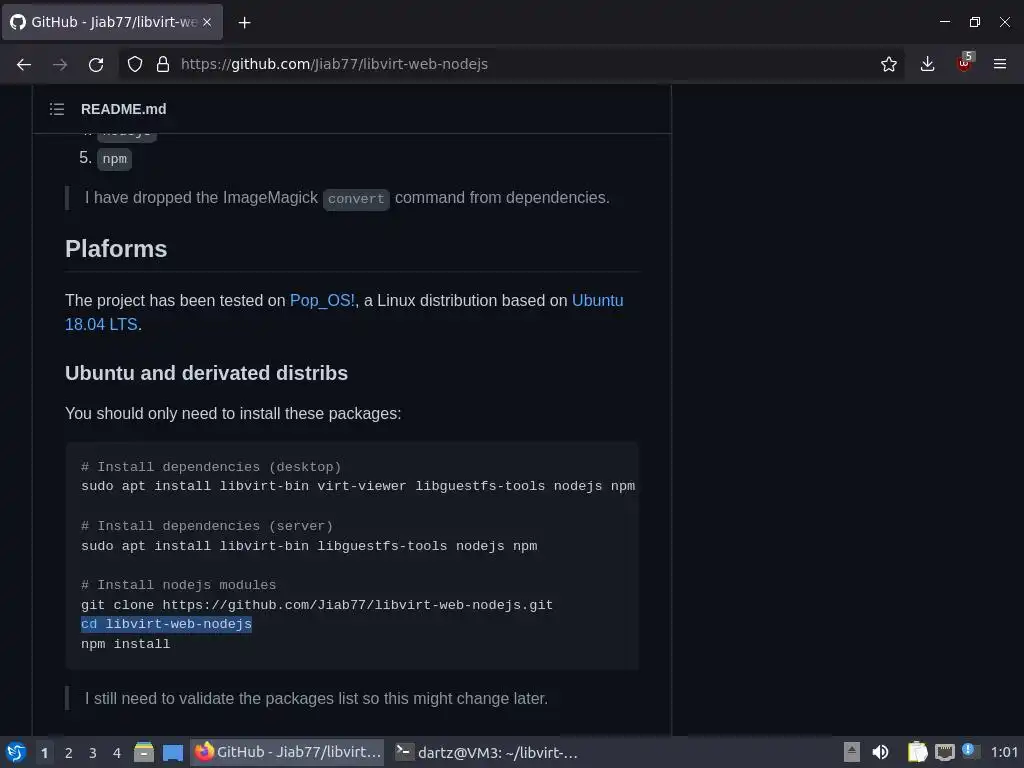The height and width of the screenshot is (768, 1024).
Task: Open the Firefox downloads panel
Action: point(927,64)
